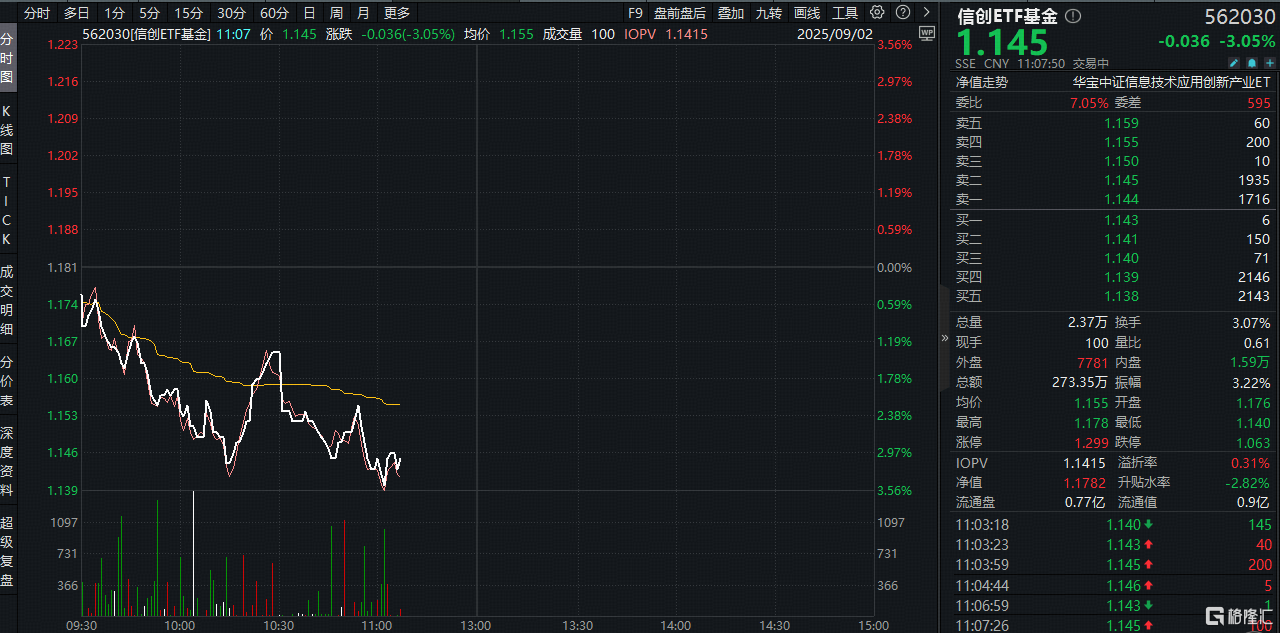
Task: Click the 卖一 price 1.144
Action: tap(1121, 199)
